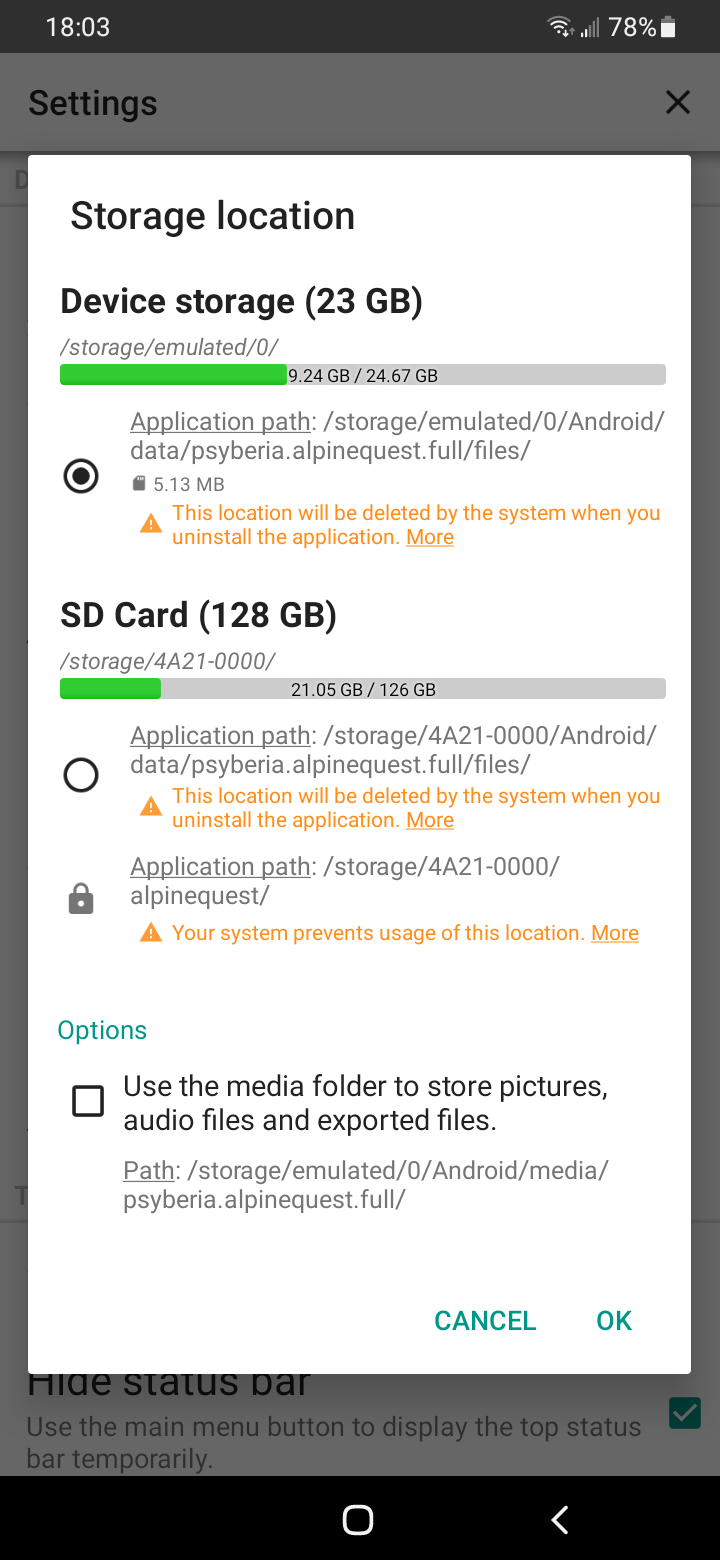Confirm storage location with OK
This screenshot has height=1560, width=720.
pos(614,1320)
